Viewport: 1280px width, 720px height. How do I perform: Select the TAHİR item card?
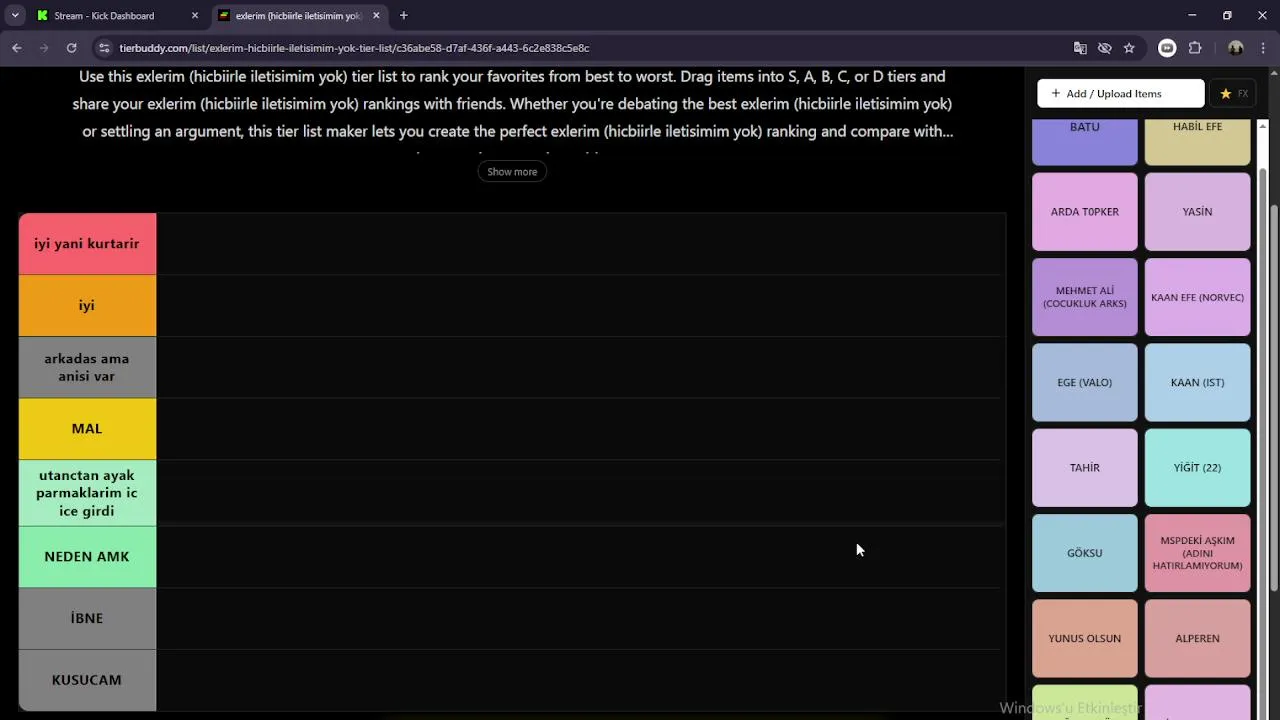pos(1085,467)
